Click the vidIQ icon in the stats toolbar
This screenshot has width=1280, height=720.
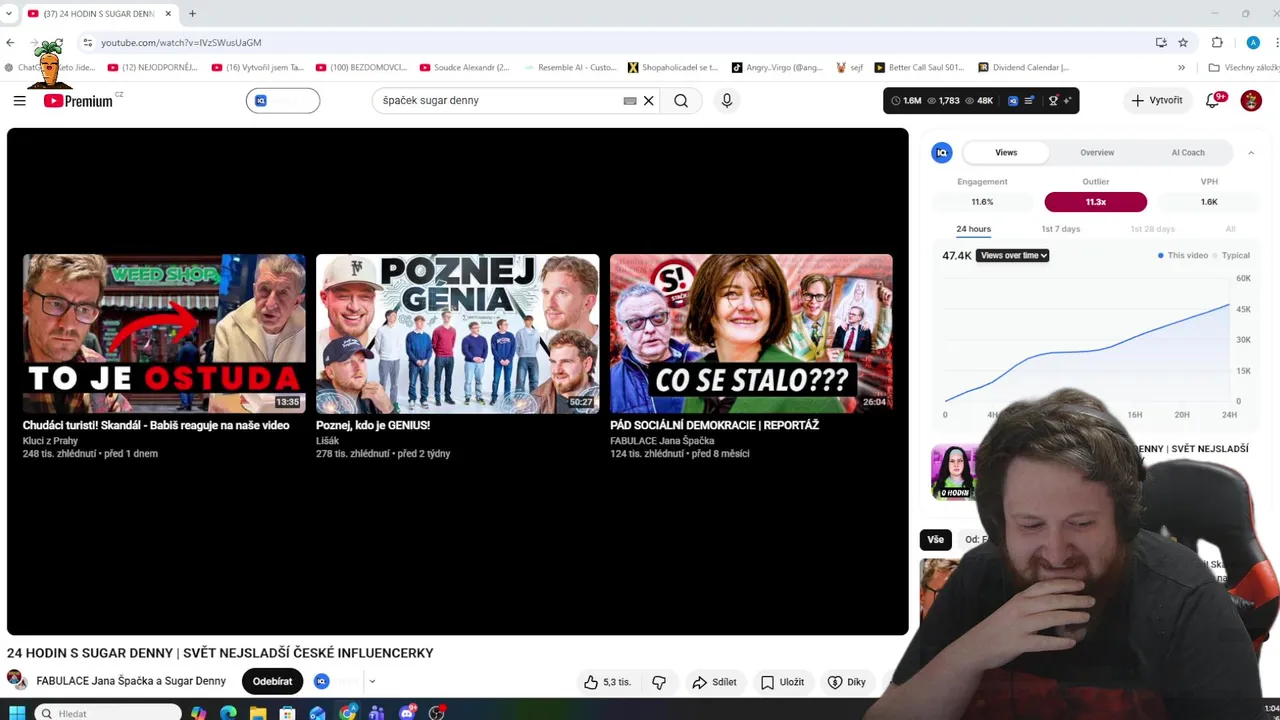click(1012, 100)
